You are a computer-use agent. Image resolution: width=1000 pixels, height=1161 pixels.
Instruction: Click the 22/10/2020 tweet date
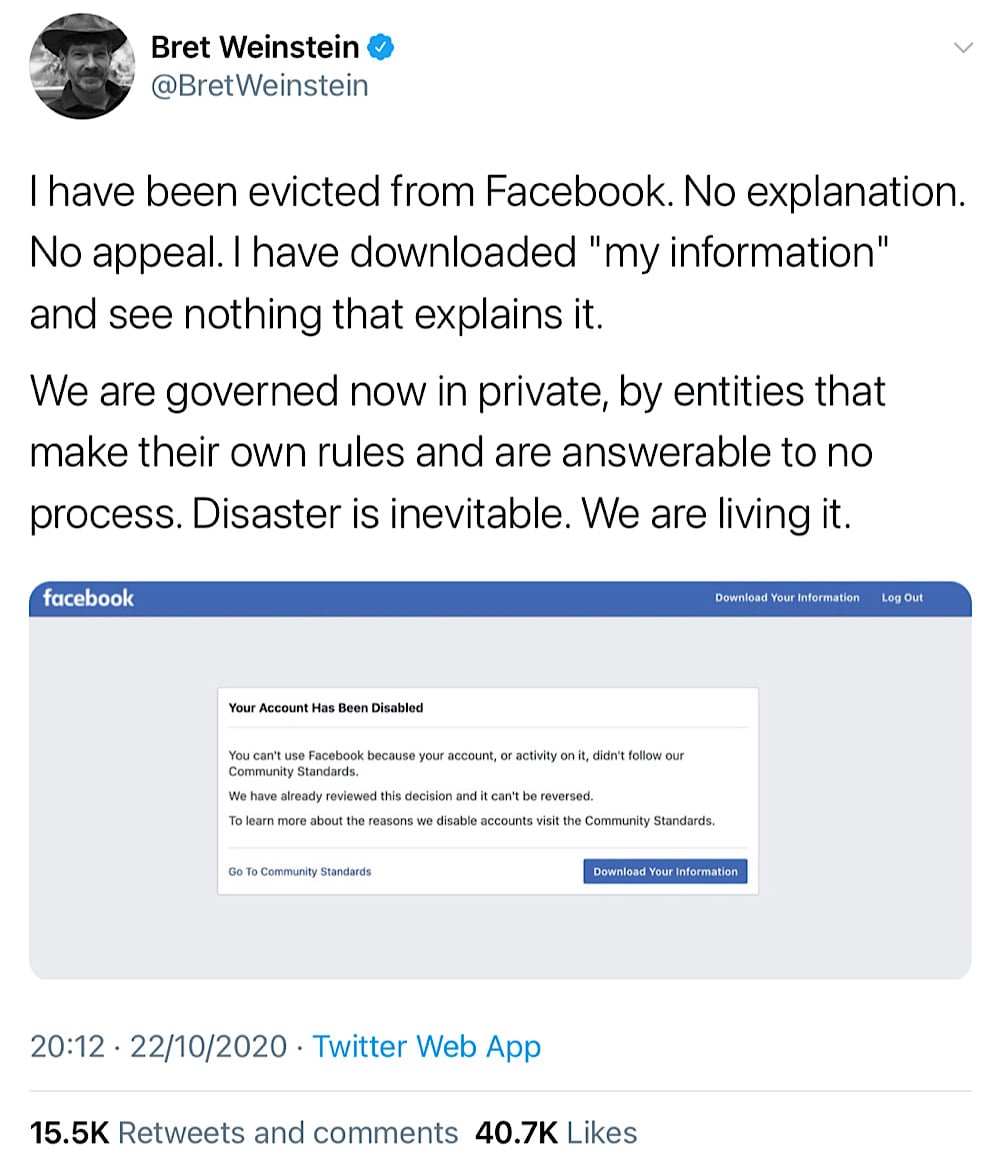point(209,1046)
